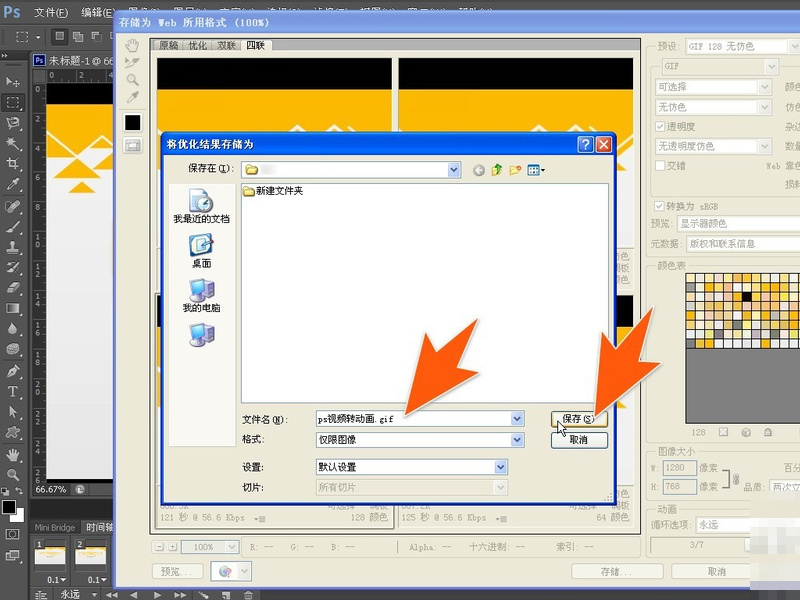Choose Eyedropper tool in Save for Web dialog
The image size is (800, 600).
[x=132, y=97]
